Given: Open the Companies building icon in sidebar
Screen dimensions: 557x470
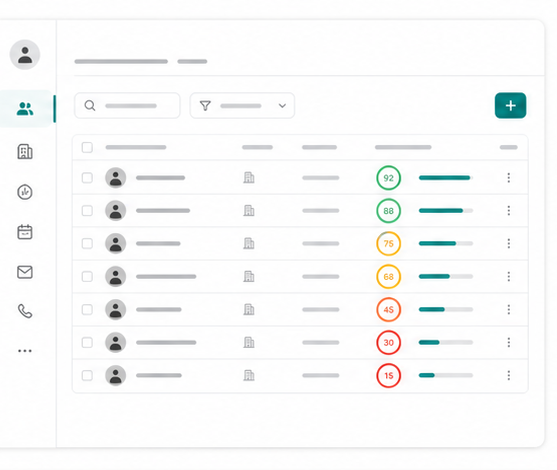Looking at the screenshot, I should tap(25, 151).
